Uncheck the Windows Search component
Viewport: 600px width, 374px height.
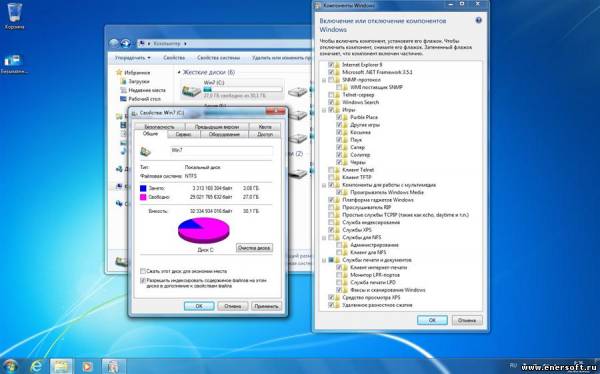click(331, 102)
